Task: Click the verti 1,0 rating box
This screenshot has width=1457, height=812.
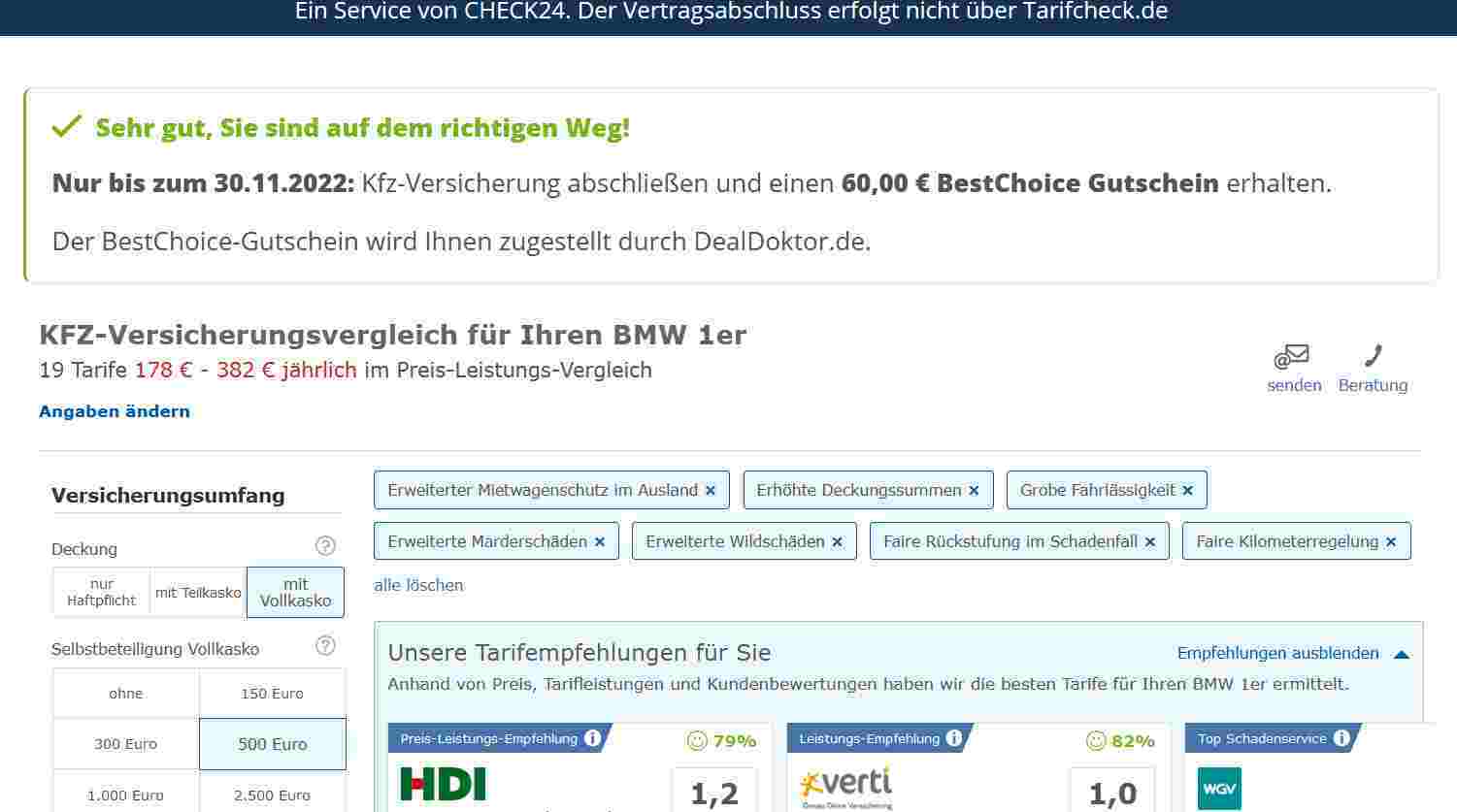Action: point(1112,791)
